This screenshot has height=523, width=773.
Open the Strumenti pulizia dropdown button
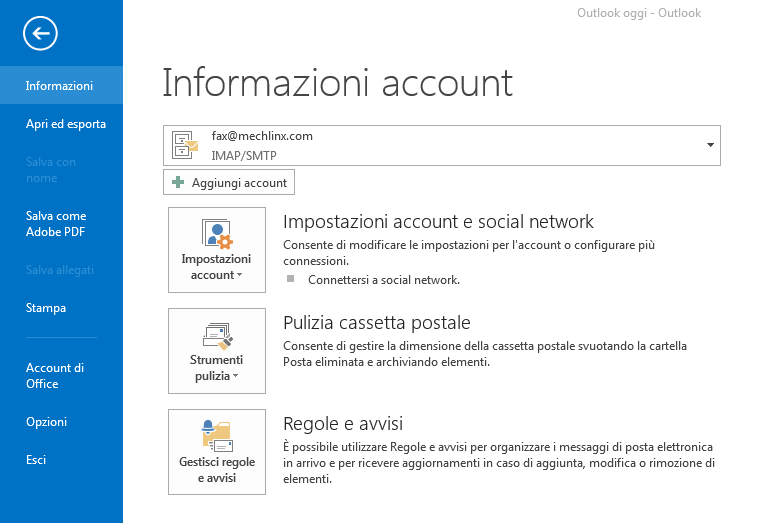[x=217, y=351]
